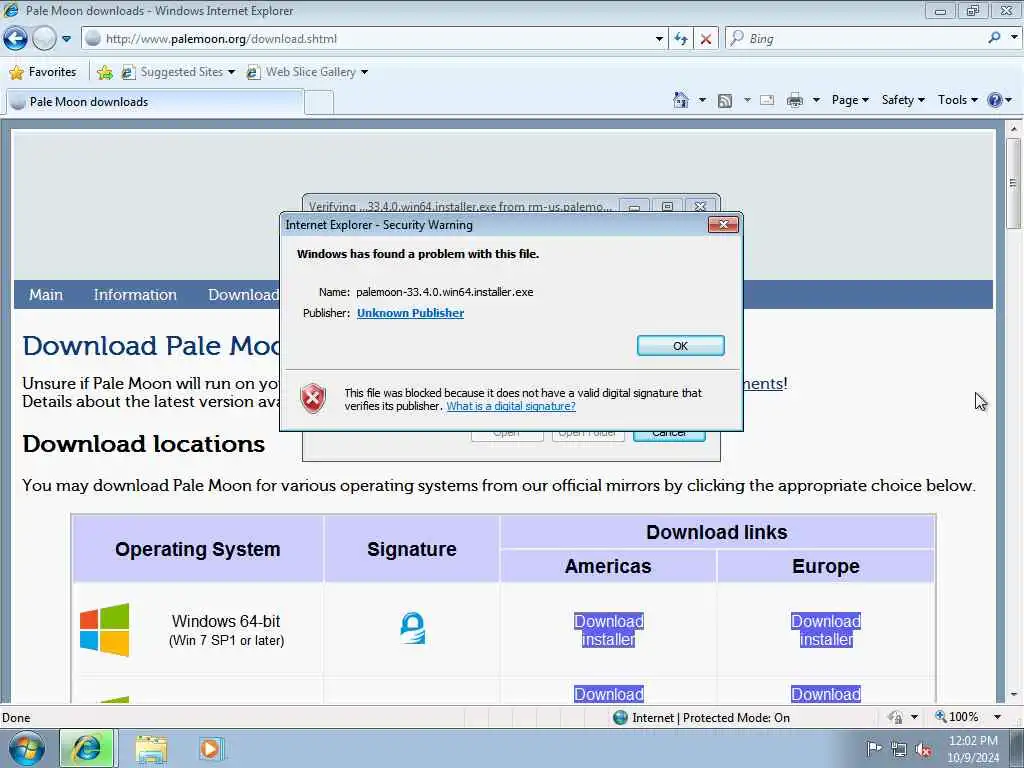Click the Internet zone globe icon
The width and height of the screenshot is (1024, 768).
(620, 717)
